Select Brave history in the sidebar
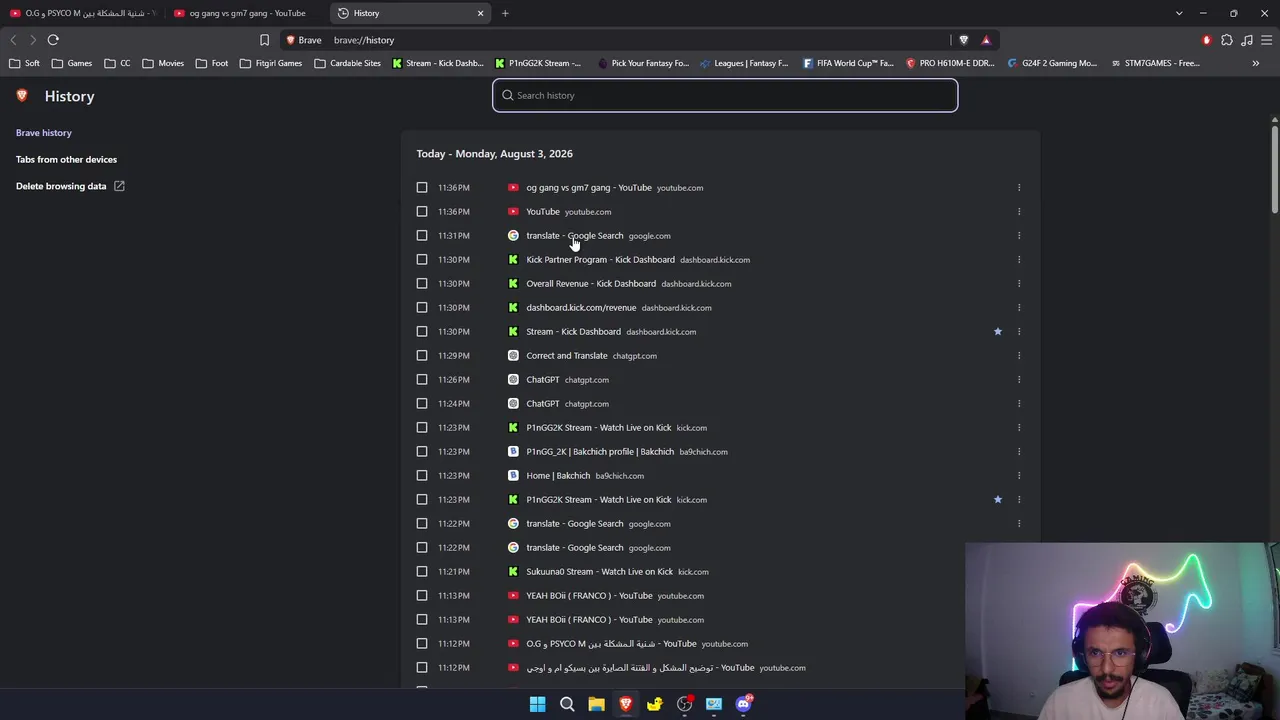Screen dimensions: 1280x720 tap(44, 133)
